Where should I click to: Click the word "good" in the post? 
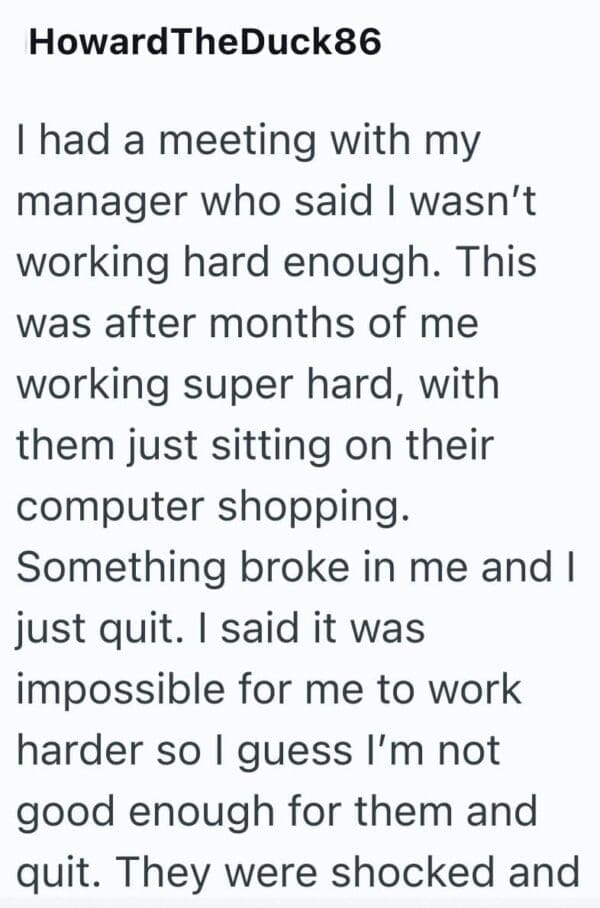point(64,812)
